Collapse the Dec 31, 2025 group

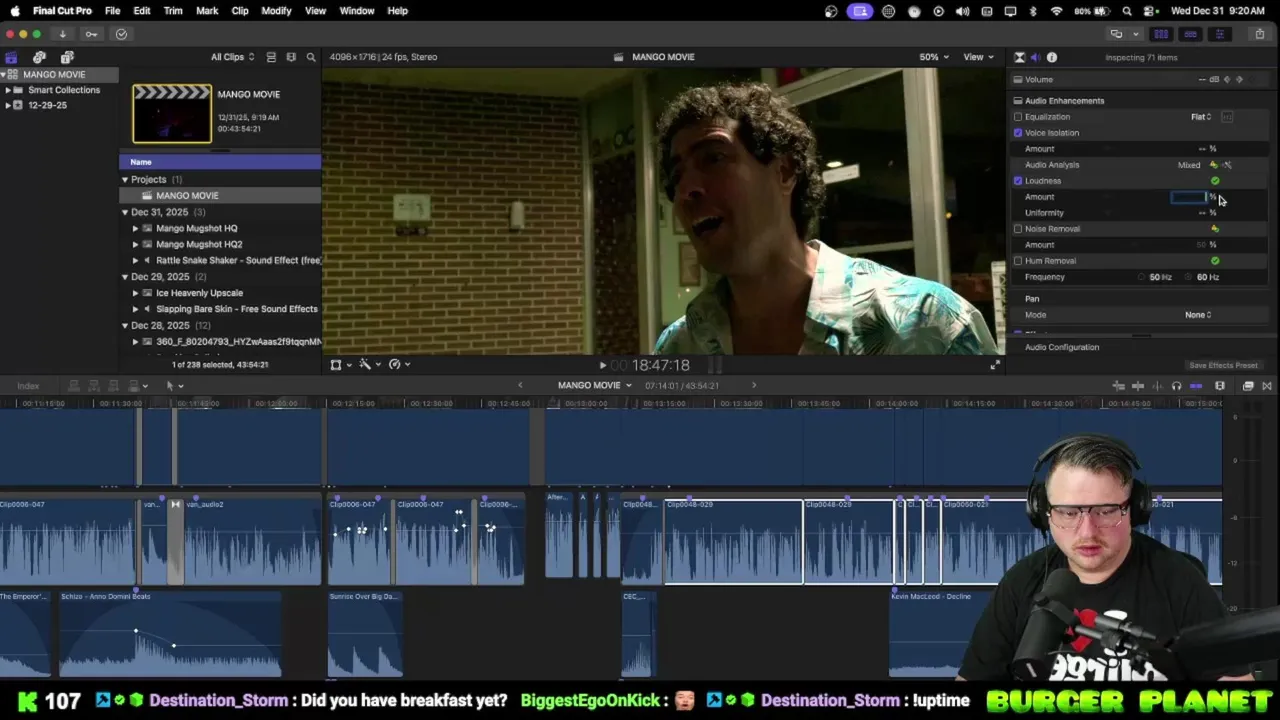tap(125, 212)
